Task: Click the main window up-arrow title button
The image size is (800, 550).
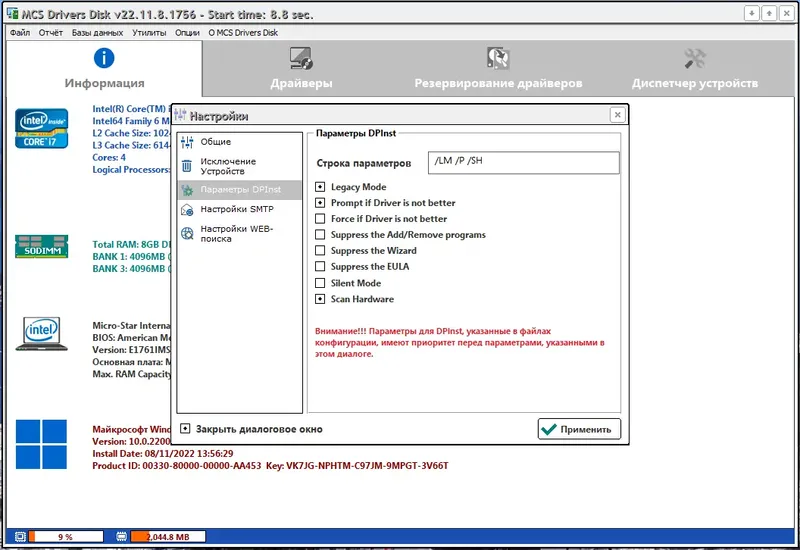Action: click(x=769, y=13)
